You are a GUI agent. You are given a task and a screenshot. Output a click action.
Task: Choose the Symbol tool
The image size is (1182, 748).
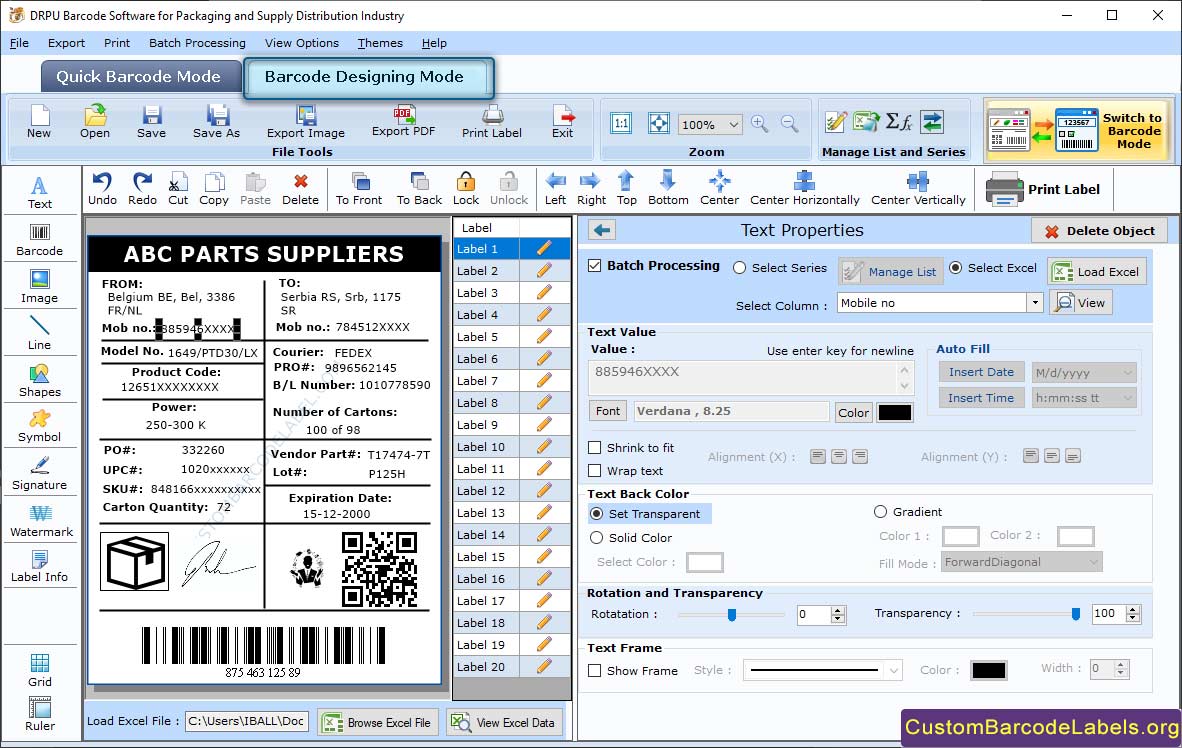[x=39, y=426]
